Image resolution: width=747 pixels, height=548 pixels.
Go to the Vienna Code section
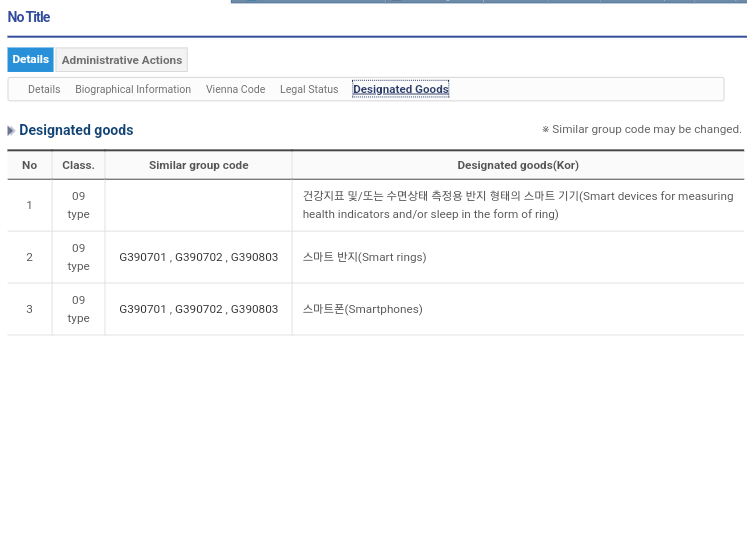(235, 90)
